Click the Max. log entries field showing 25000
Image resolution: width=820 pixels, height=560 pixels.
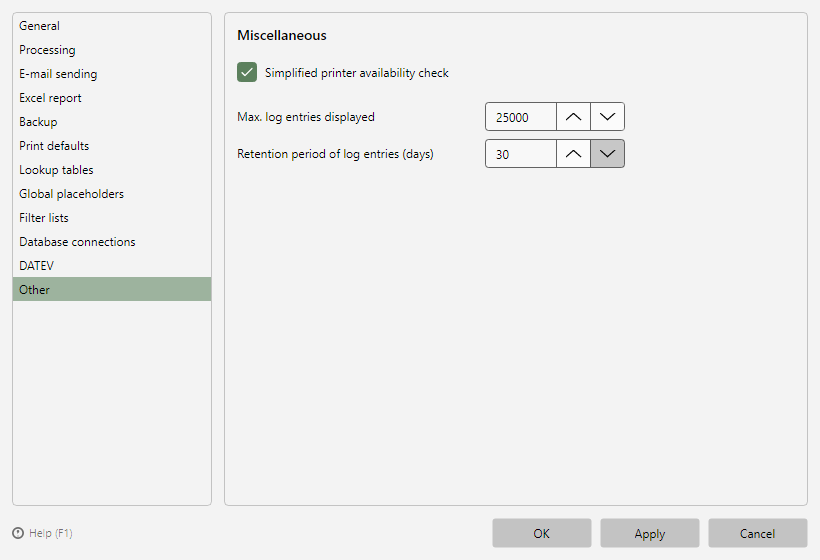[x=521, y=117]
